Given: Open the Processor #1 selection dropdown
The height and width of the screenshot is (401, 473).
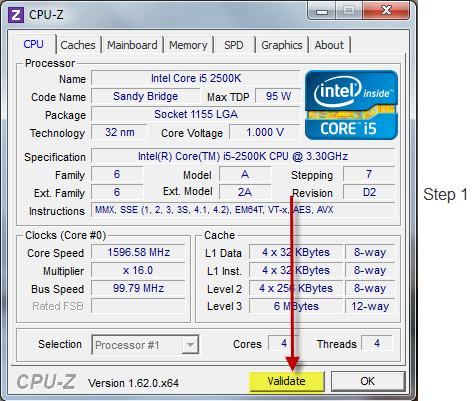Looking at the screenshot, I should click(x=145, y=345).
